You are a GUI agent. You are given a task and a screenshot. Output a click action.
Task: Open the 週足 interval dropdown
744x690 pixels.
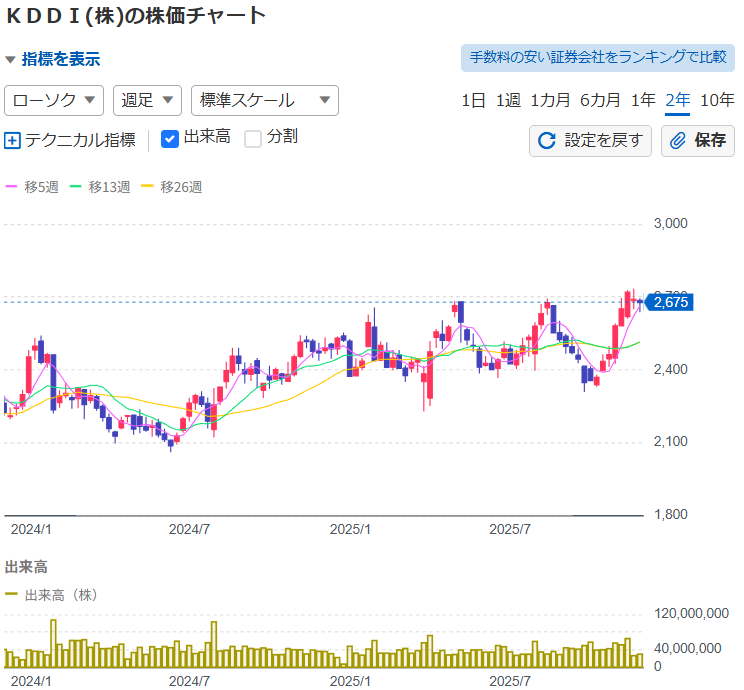[x=147, y=100]
